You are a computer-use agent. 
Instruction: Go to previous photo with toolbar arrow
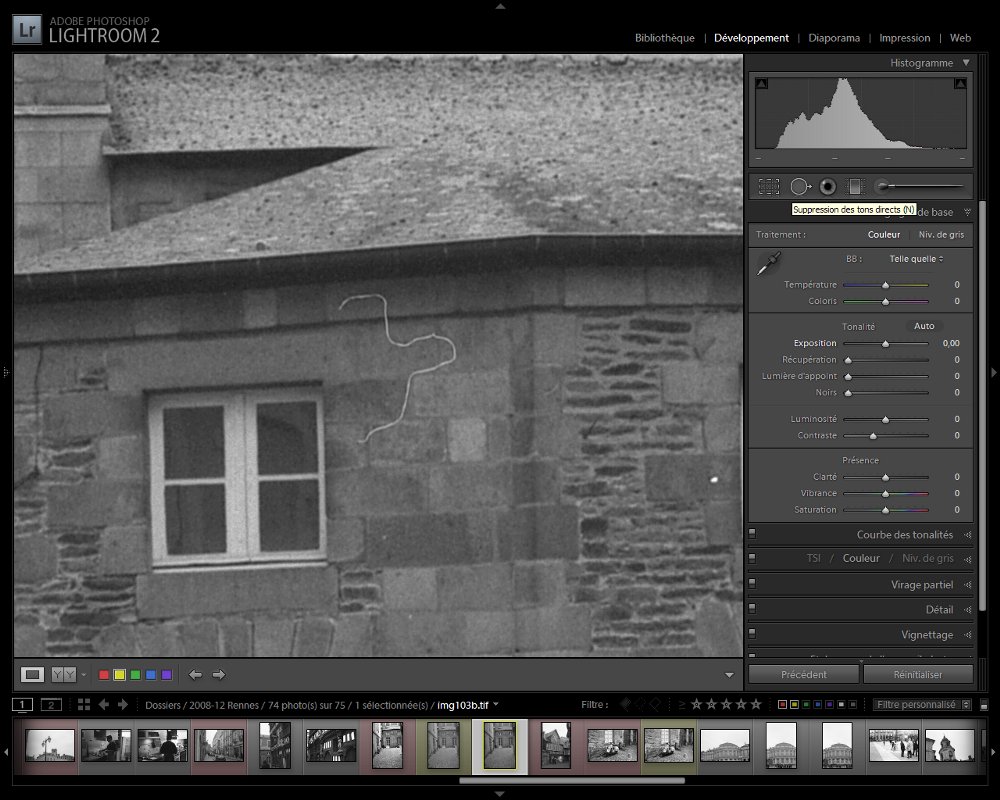pos(195,674)
